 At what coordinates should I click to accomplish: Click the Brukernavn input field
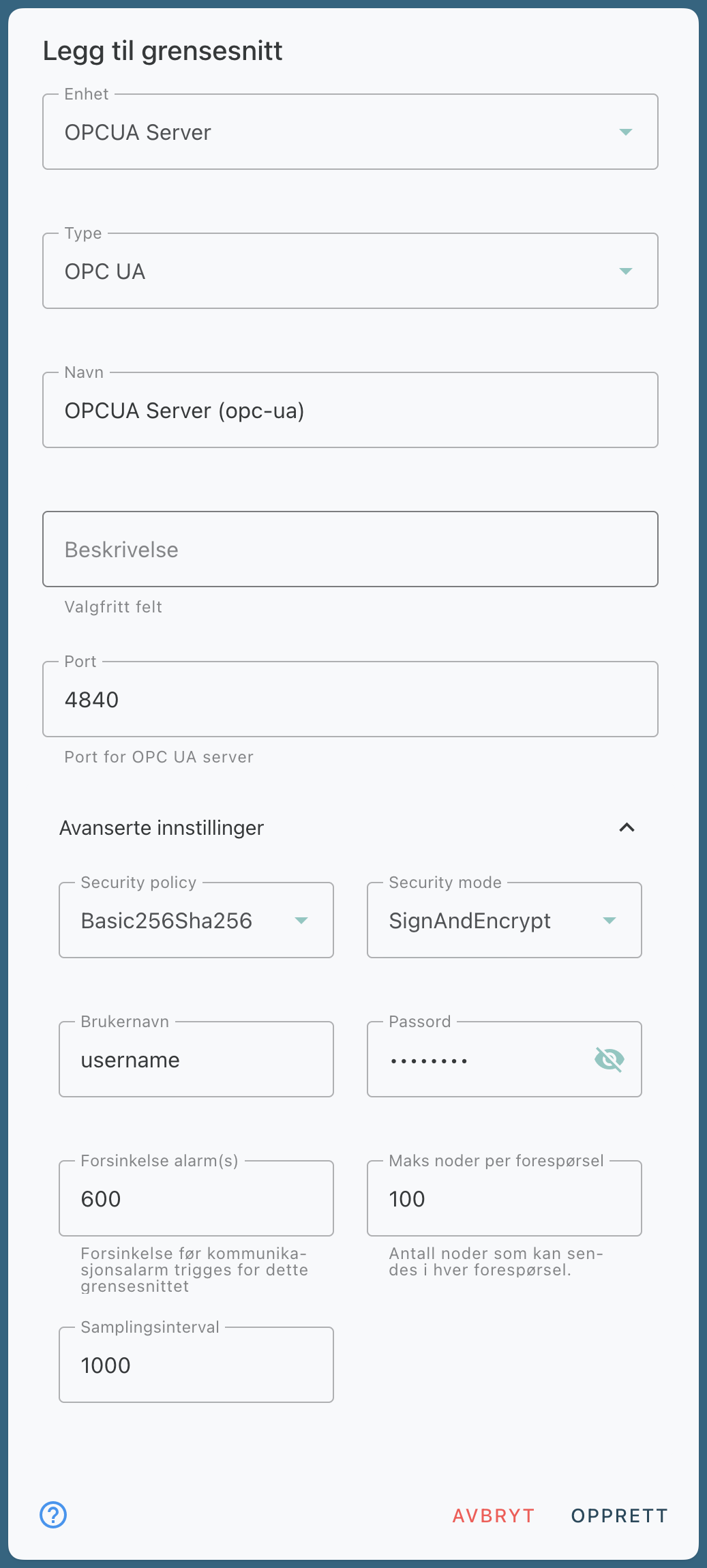pos(196,1060)
